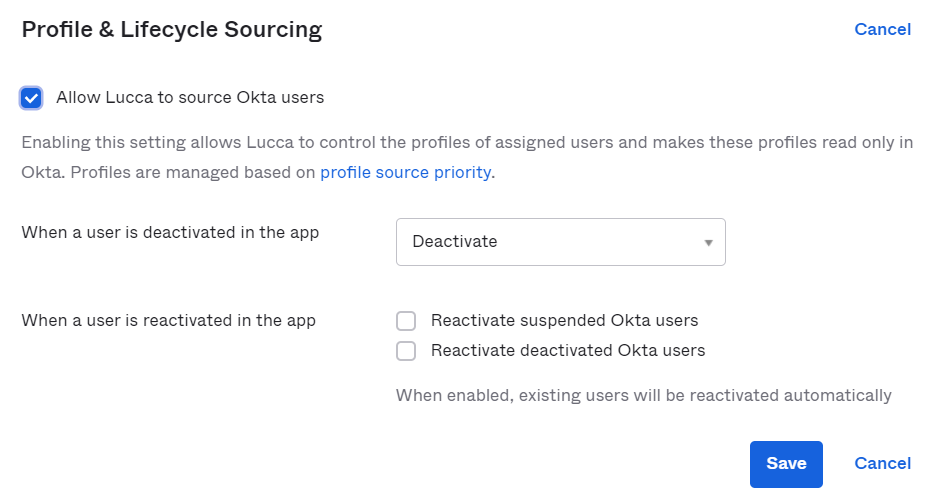Click 'When a user is reactivated in the app' label
The width and height of the screenshot is (929, 500).
169,320
